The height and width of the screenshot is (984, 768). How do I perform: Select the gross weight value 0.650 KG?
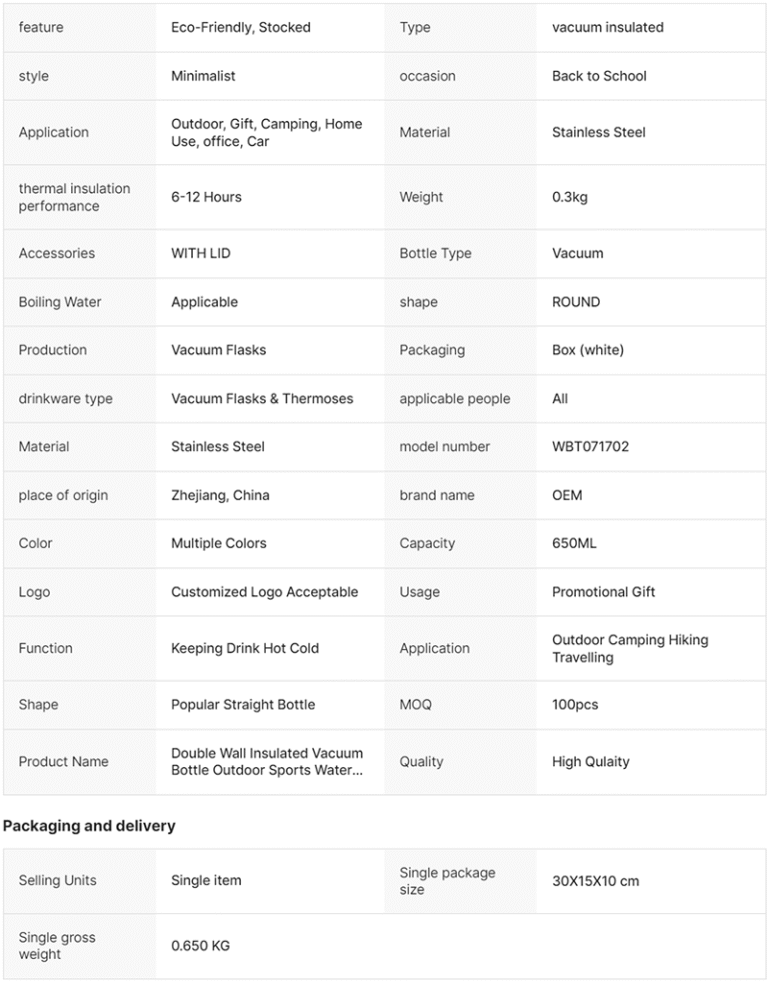[200, 946]
